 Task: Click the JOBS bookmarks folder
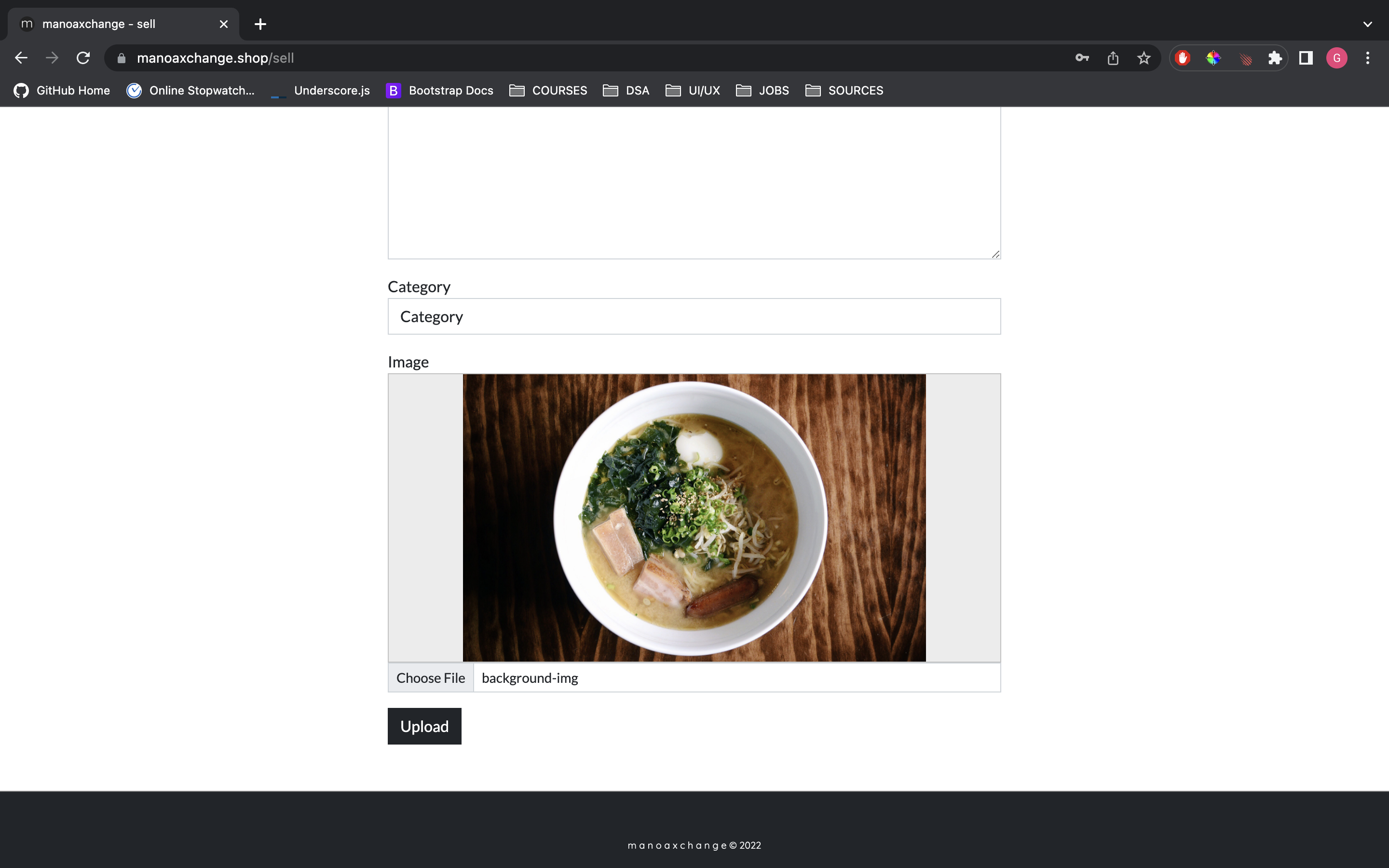tap(763, 90)
